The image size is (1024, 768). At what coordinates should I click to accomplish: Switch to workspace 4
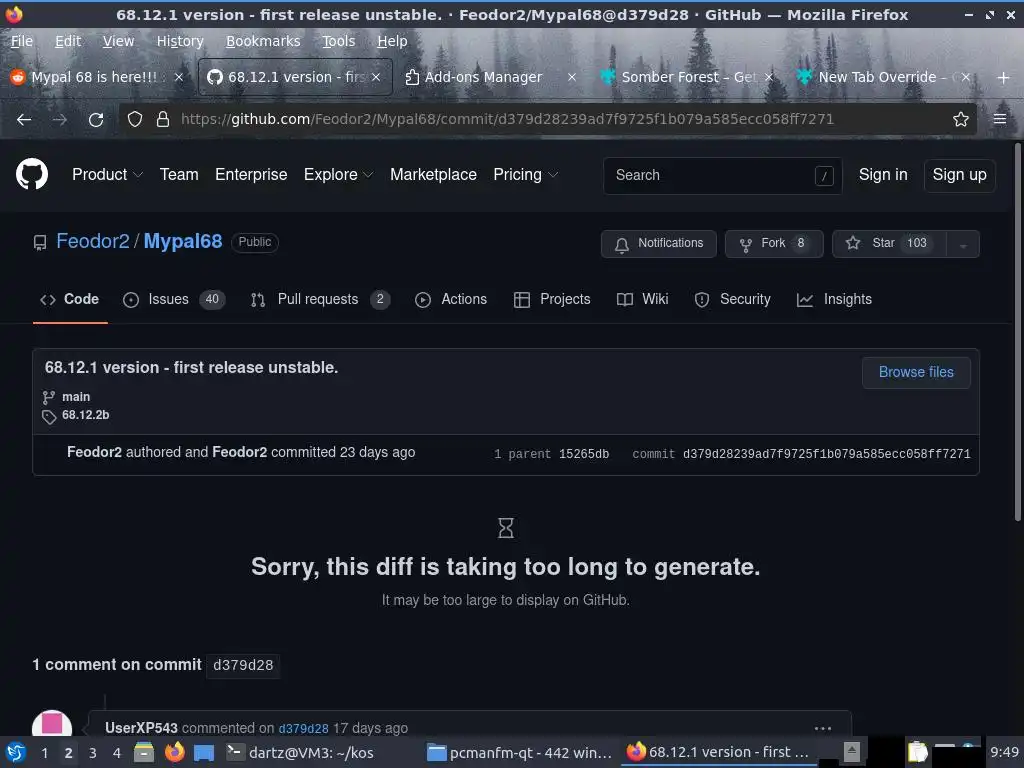(x=117, y=753)
